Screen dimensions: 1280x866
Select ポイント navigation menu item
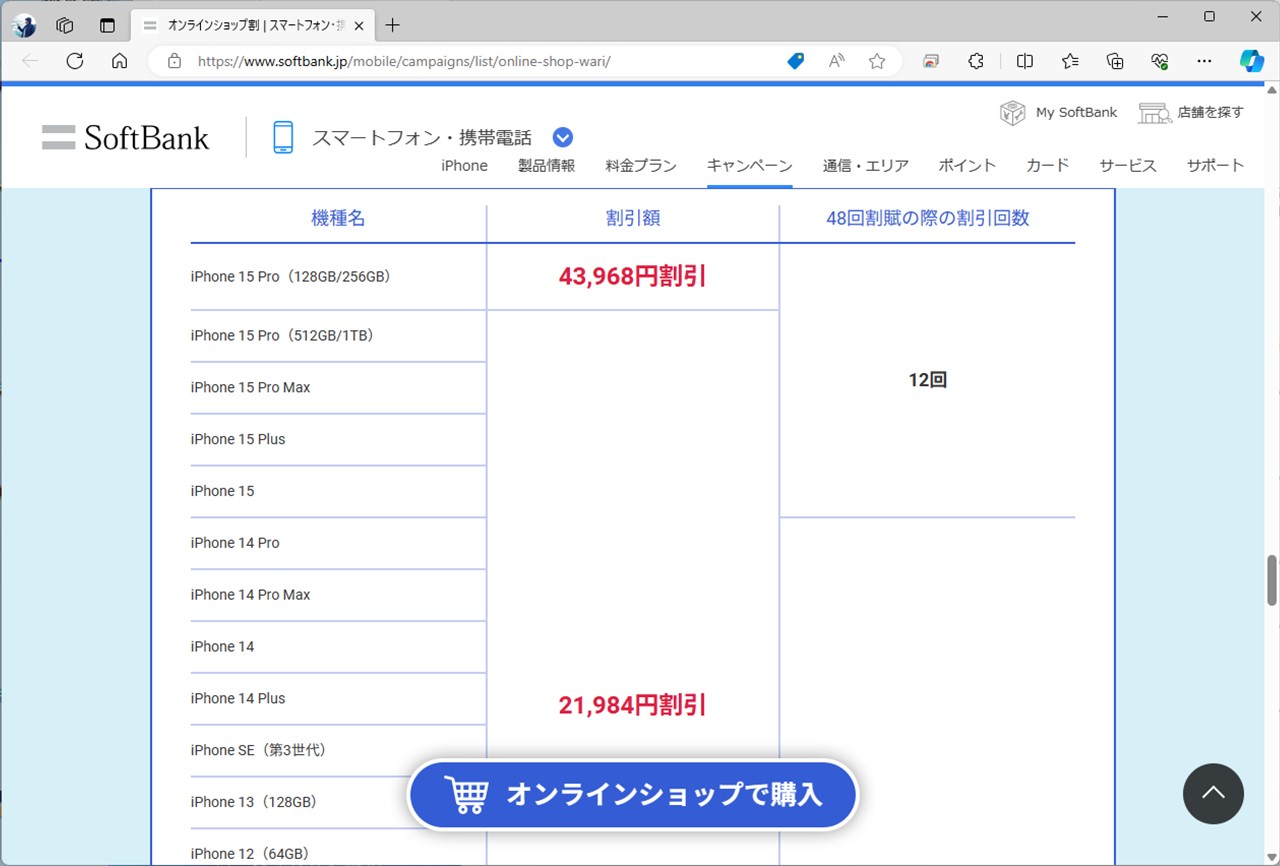(967, 166)
